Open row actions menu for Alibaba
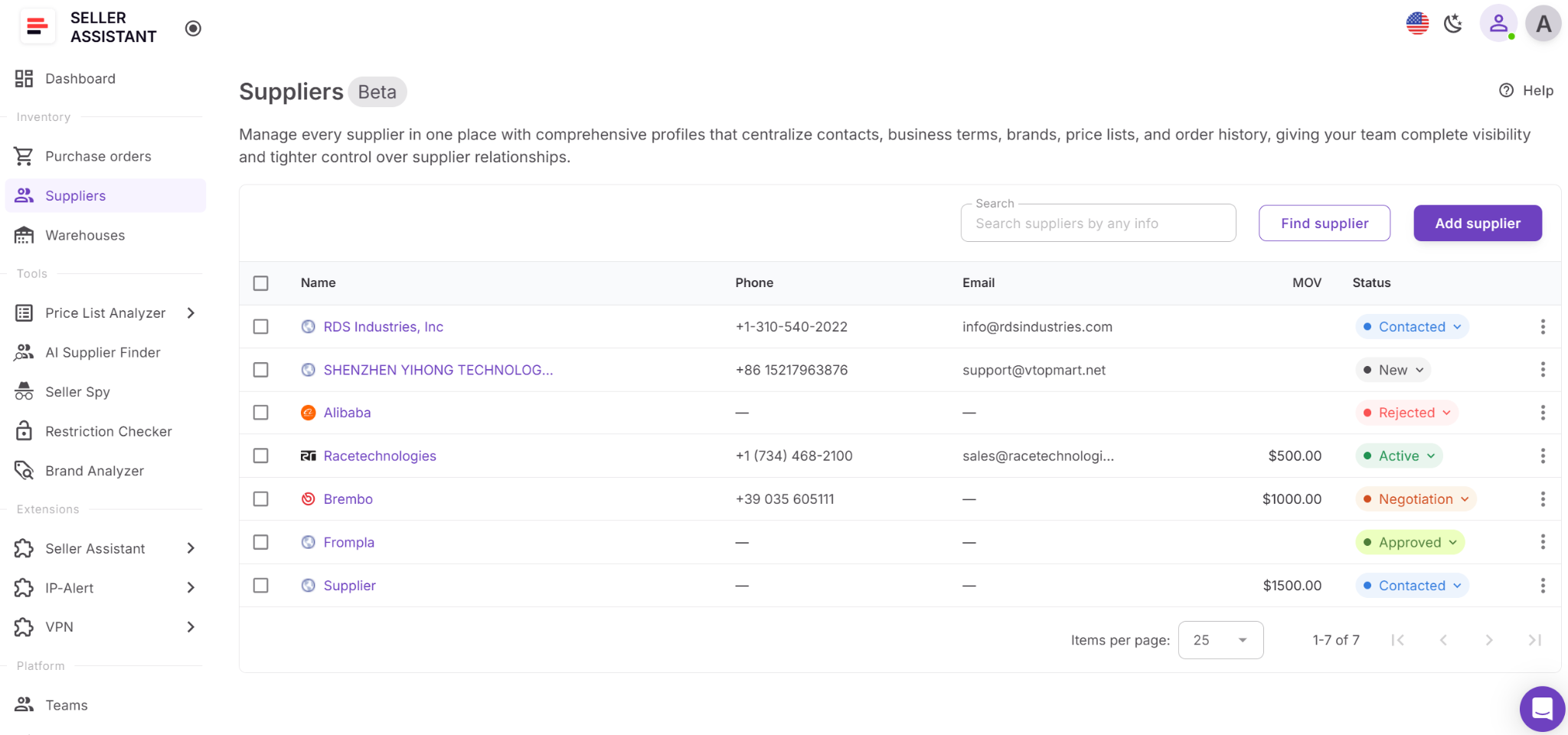 1543,413
